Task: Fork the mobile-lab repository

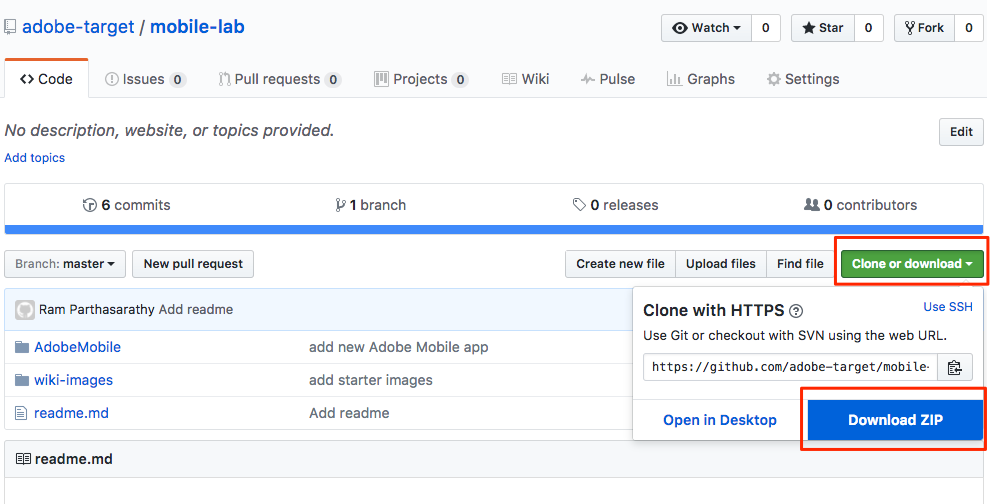Action: click(923, 28)
